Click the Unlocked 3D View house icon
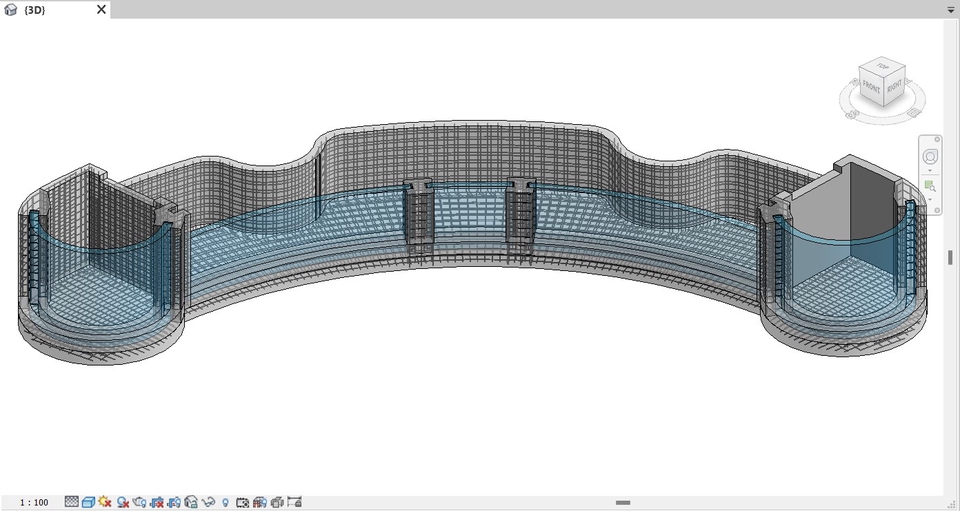The height and width of the screenshot is (511, 960). click(x=191, y=502)
